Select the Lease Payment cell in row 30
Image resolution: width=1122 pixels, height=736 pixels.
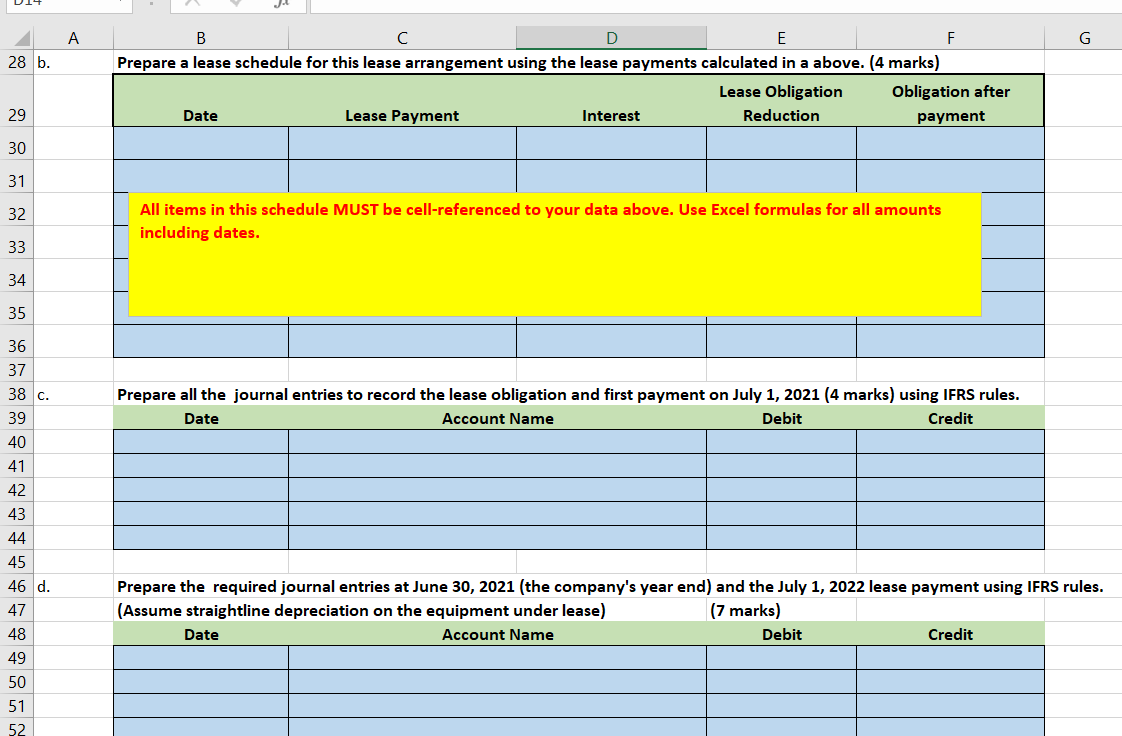click(x=402, y=143)
